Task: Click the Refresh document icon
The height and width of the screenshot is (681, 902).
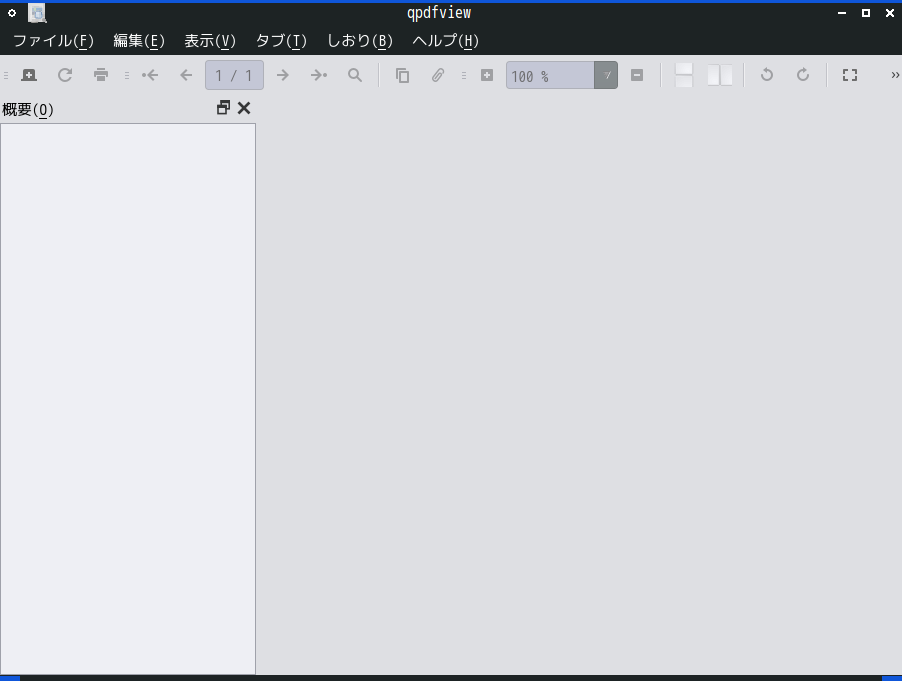Action: [x=65, y=75]
